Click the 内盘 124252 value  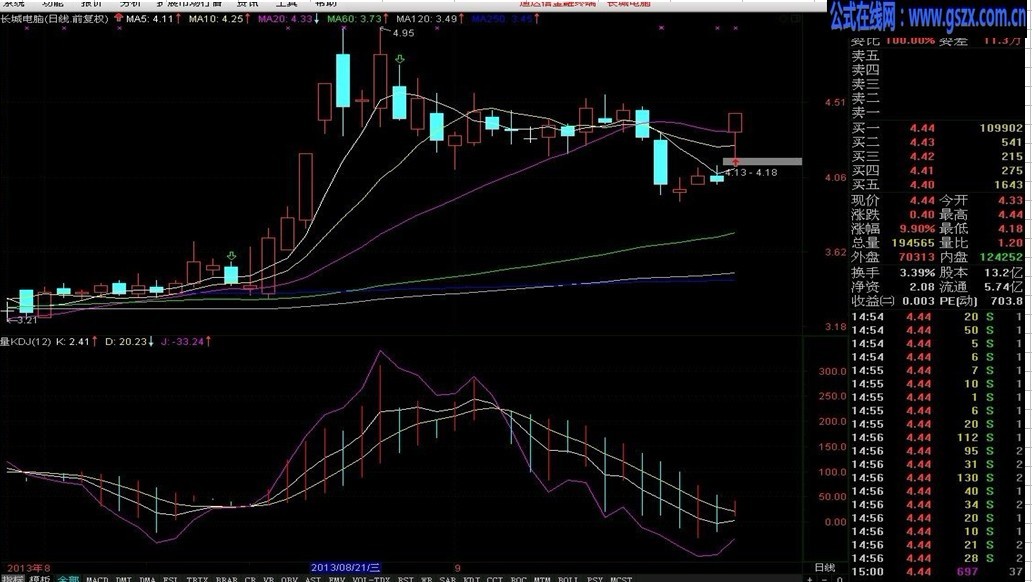1000,257
